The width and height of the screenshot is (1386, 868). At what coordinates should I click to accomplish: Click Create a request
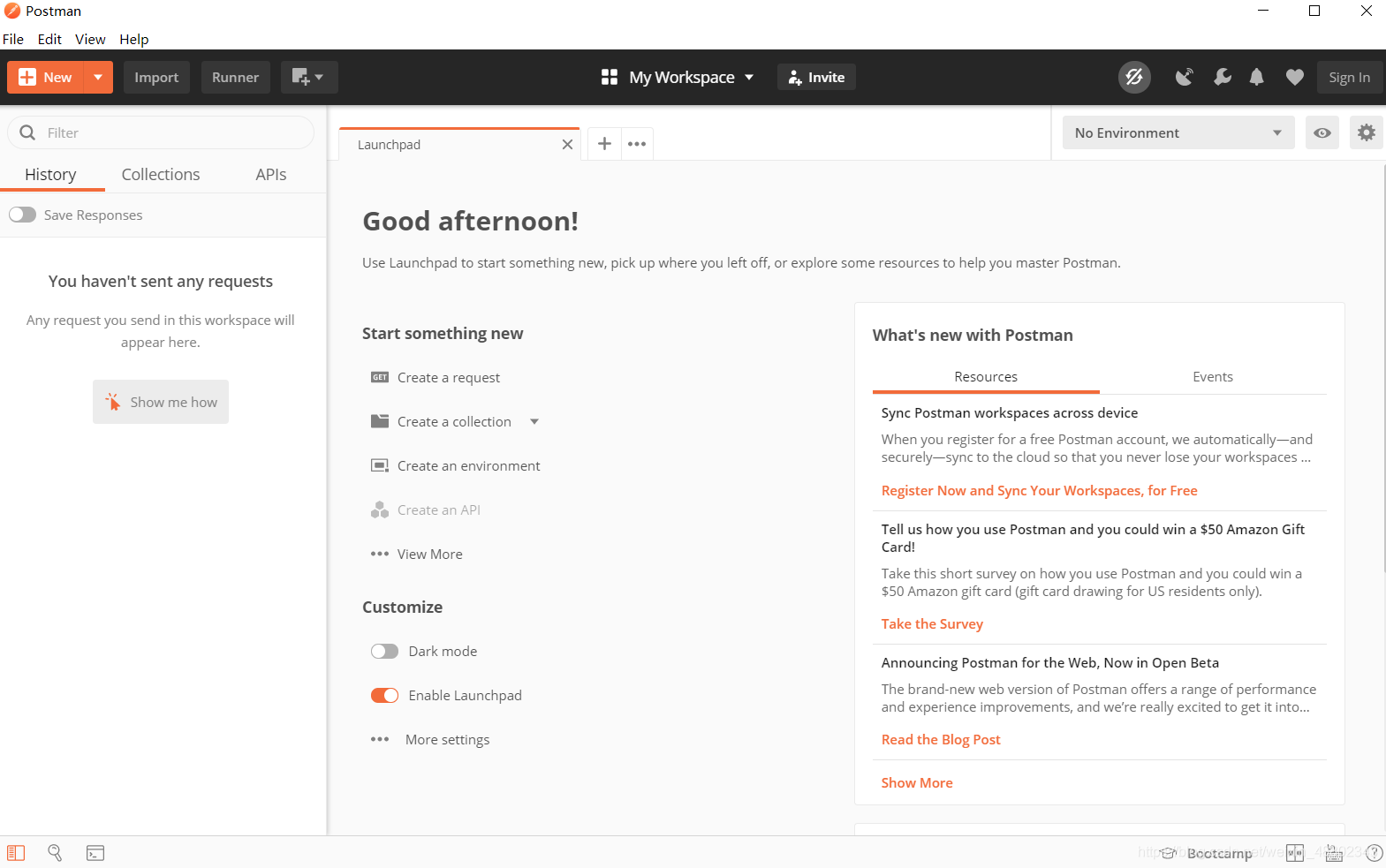pos(449,377)
